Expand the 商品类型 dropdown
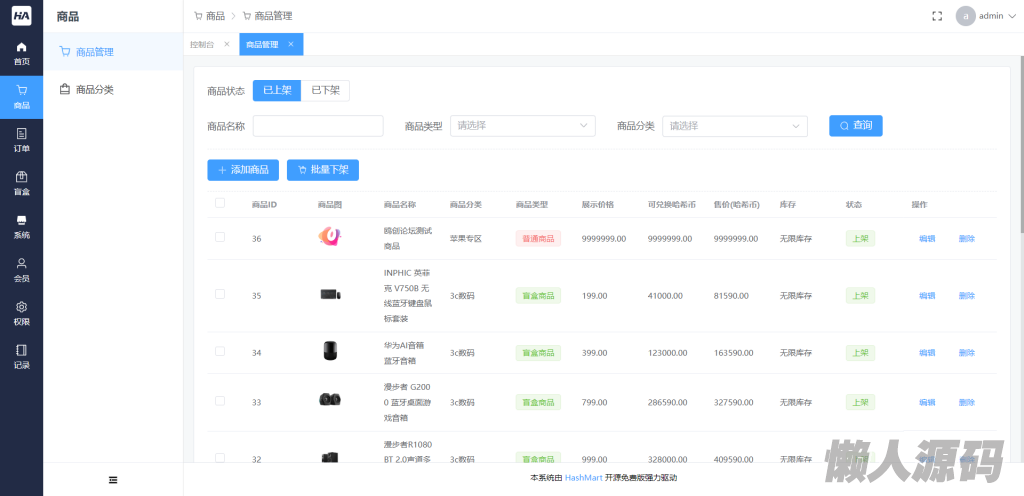 522,126
